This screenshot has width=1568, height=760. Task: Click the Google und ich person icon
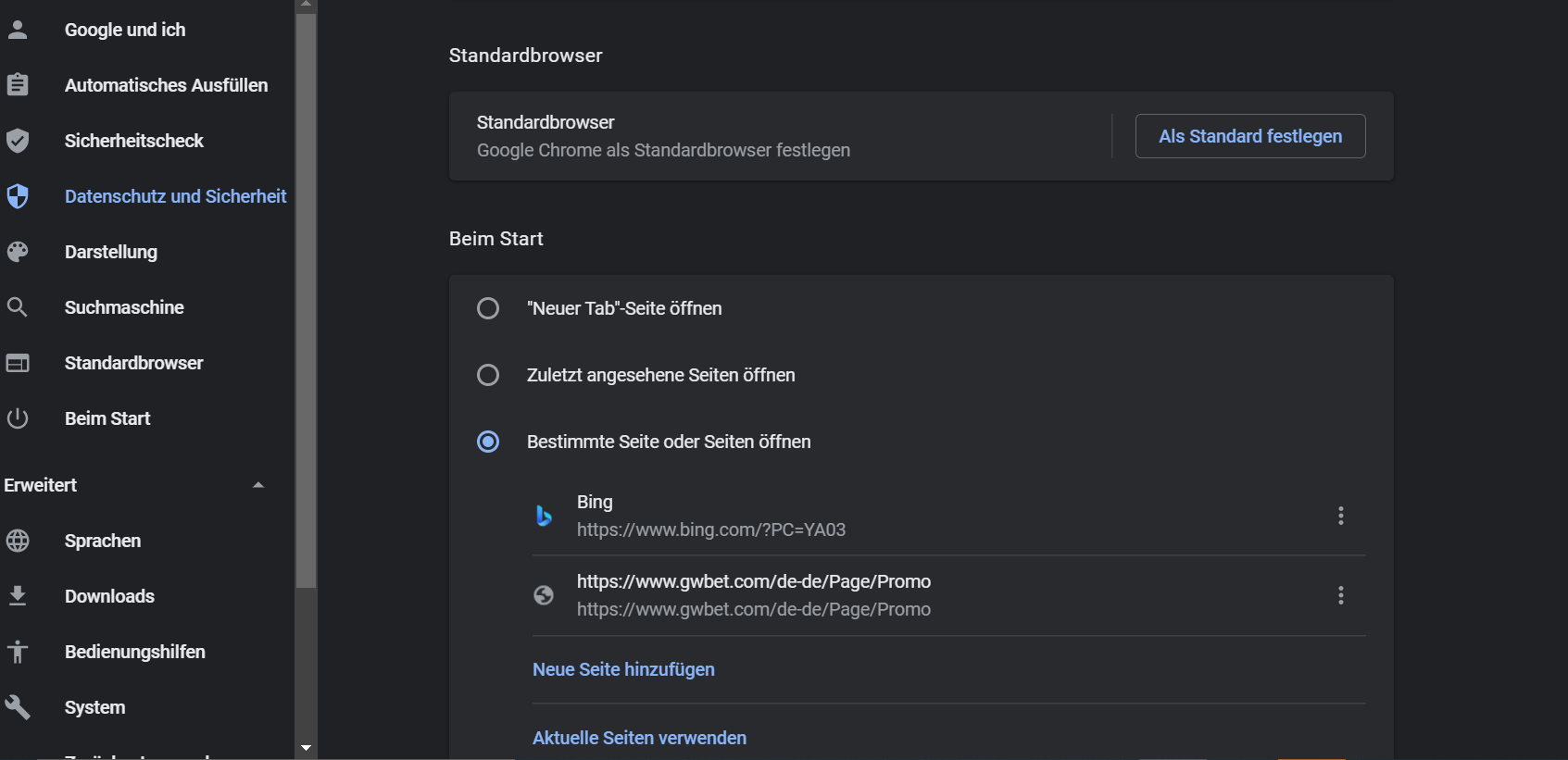pyautogui.click(x=18, y=30)
